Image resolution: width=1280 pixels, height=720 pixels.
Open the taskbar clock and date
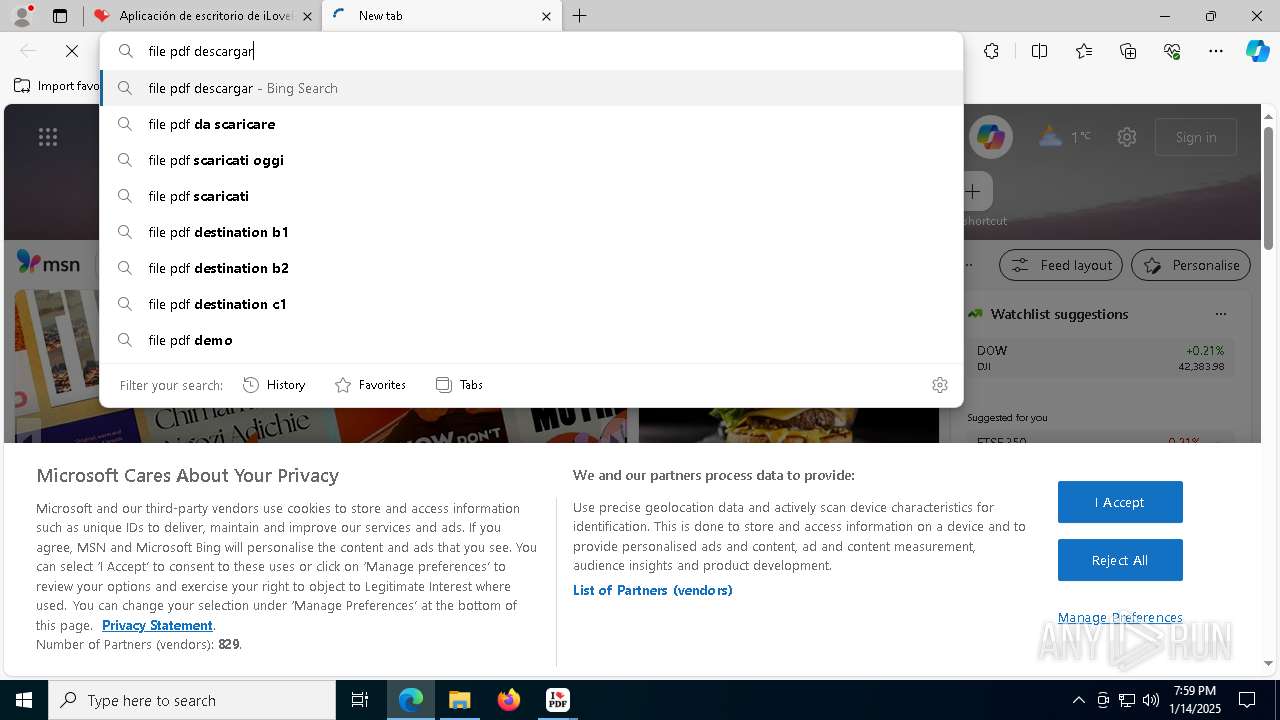(x=1194, y=700)
